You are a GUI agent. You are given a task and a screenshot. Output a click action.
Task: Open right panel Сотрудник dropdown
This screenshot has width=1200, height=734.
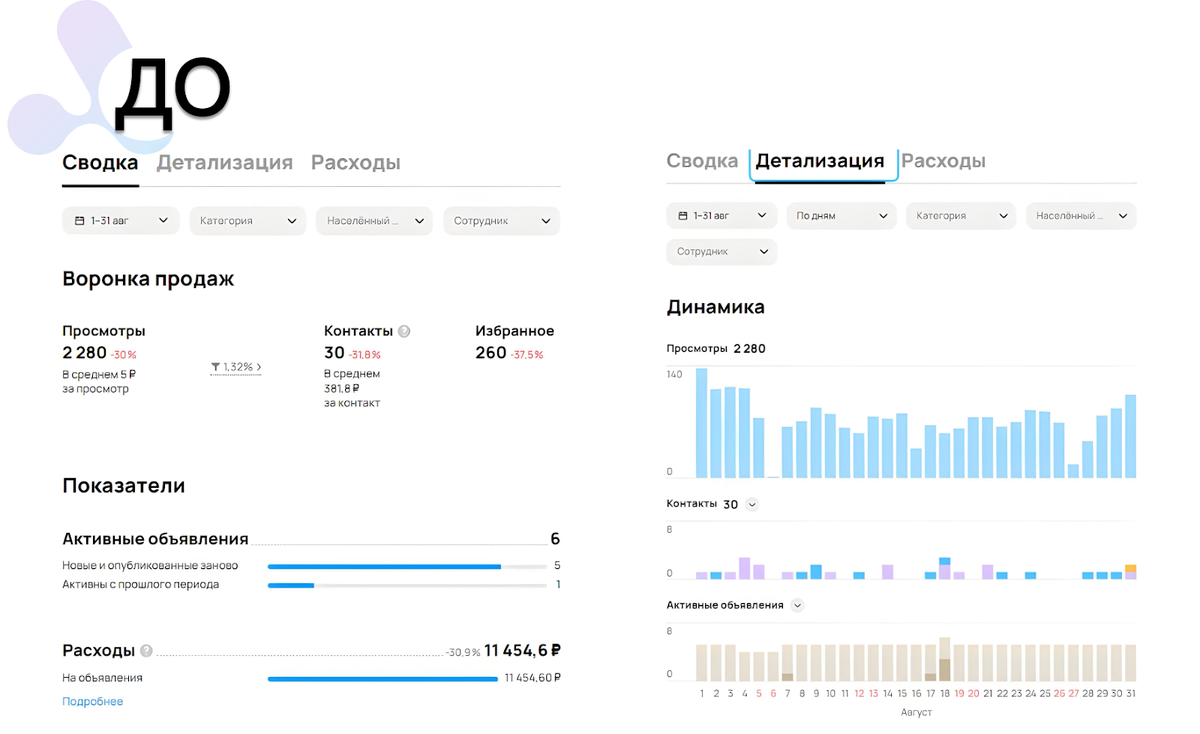point(722,252)
